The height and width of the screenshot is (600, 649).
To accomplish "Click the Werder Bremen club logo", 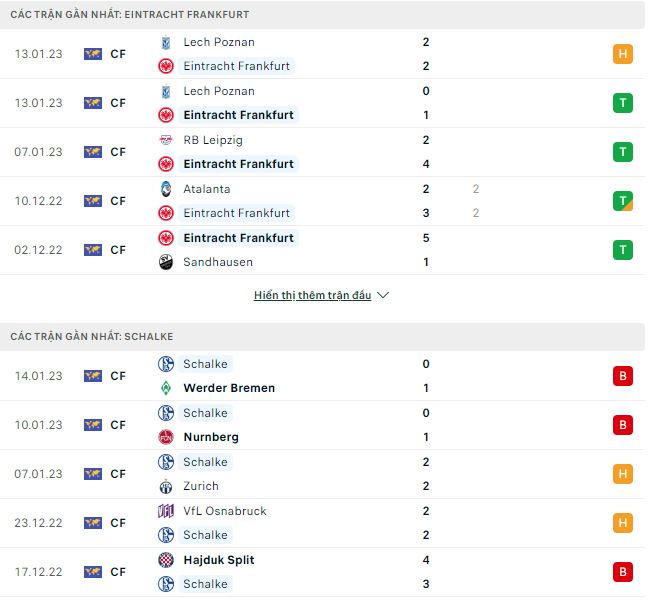I will (x=166, y=388).
